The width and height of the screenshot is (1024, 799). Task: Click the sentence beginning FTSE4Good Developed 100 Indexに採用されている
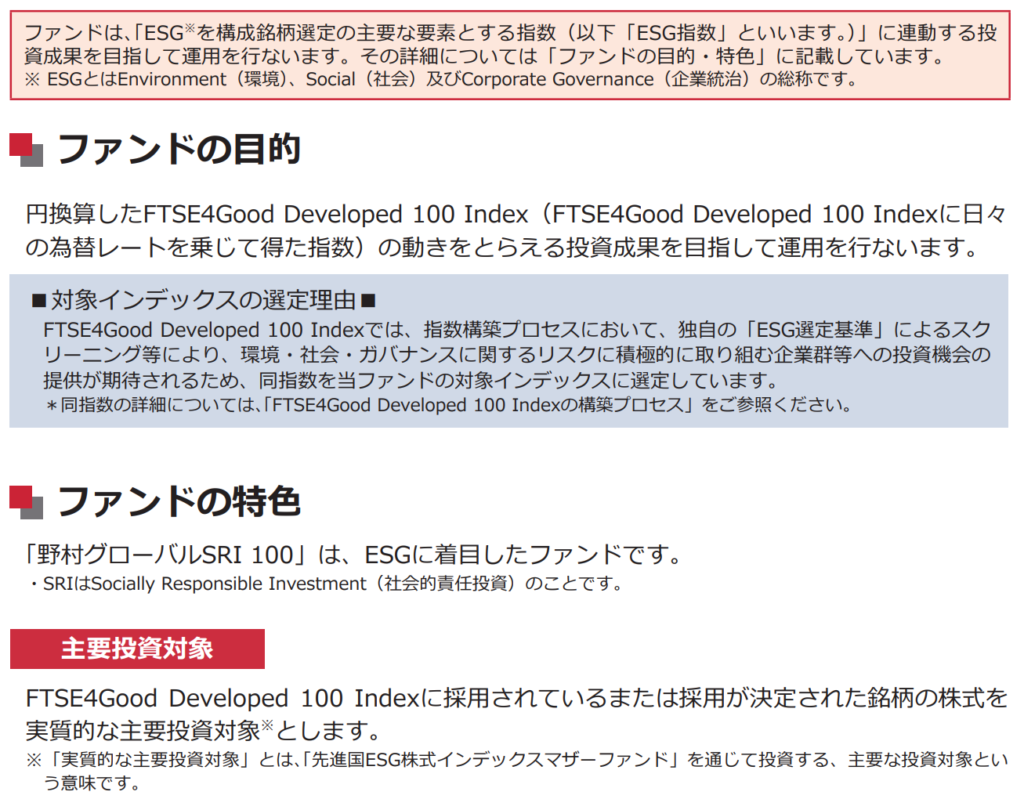point(515,712)
